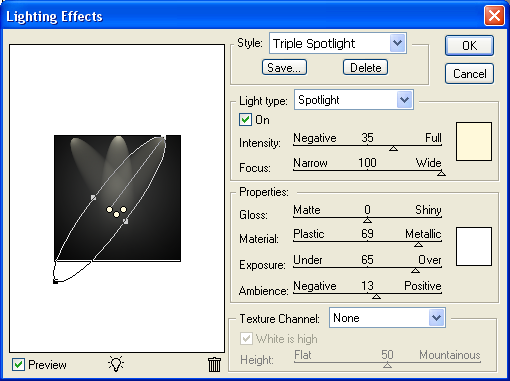Click the Intensity slider thumb
510x381 pixels.
point(393,148)
